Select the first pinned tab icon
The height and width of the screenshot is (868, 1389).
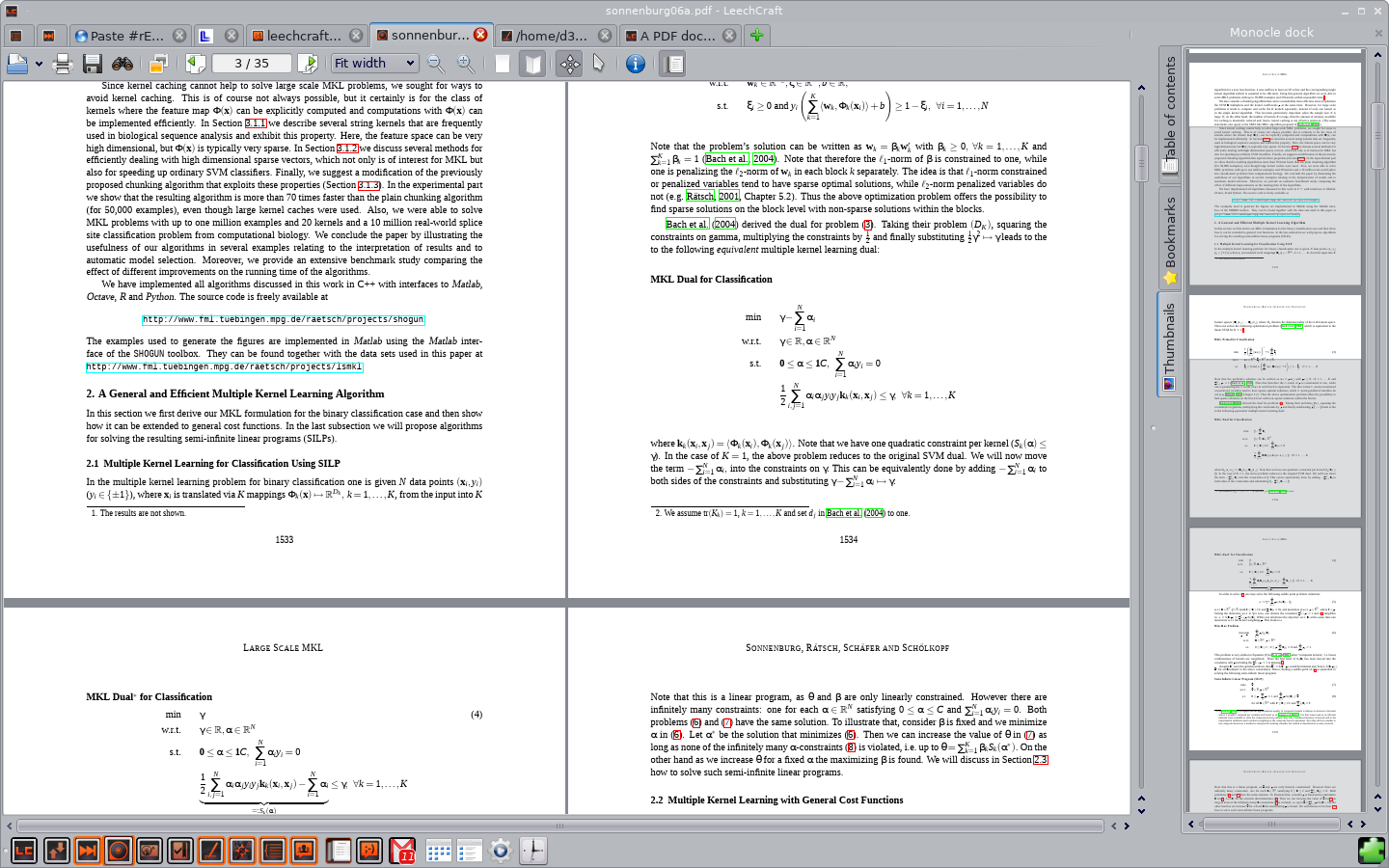click(16, 36)
